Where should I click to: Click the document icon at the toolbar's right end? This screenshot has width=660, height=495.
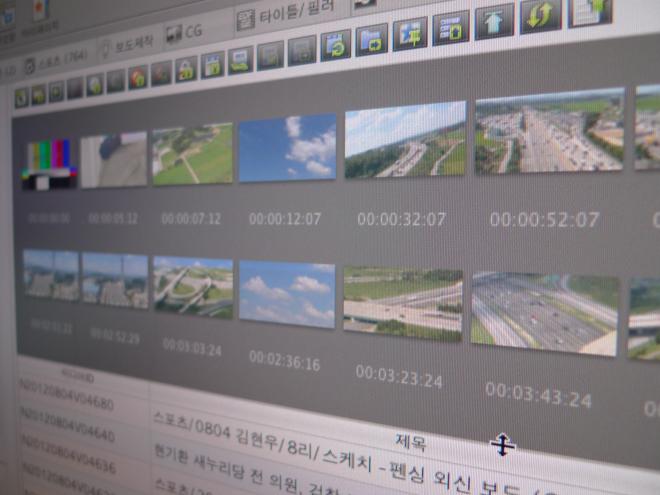click(590, 10)
